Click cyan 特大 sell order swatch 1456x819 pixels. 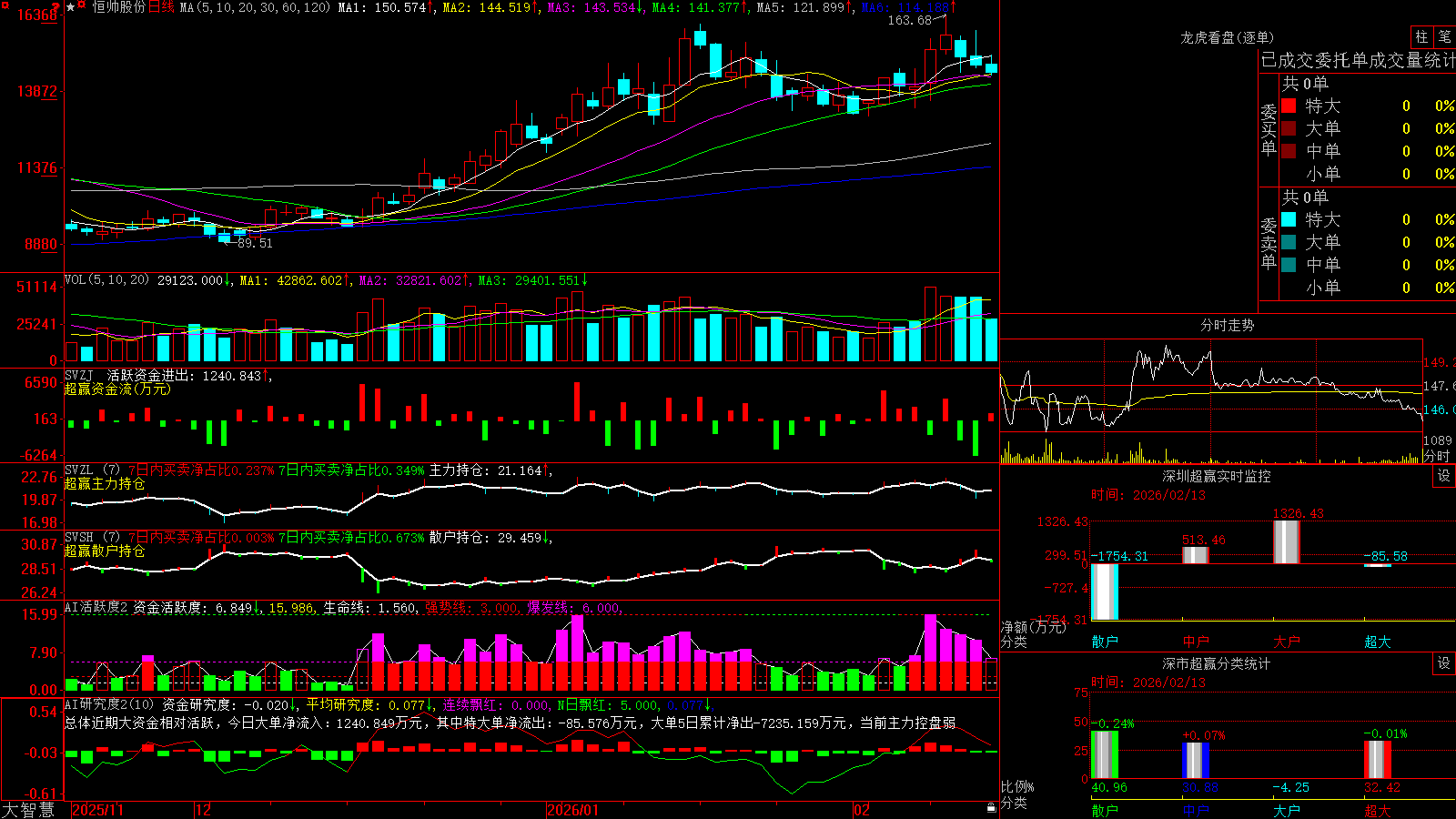coord(1289,219)
